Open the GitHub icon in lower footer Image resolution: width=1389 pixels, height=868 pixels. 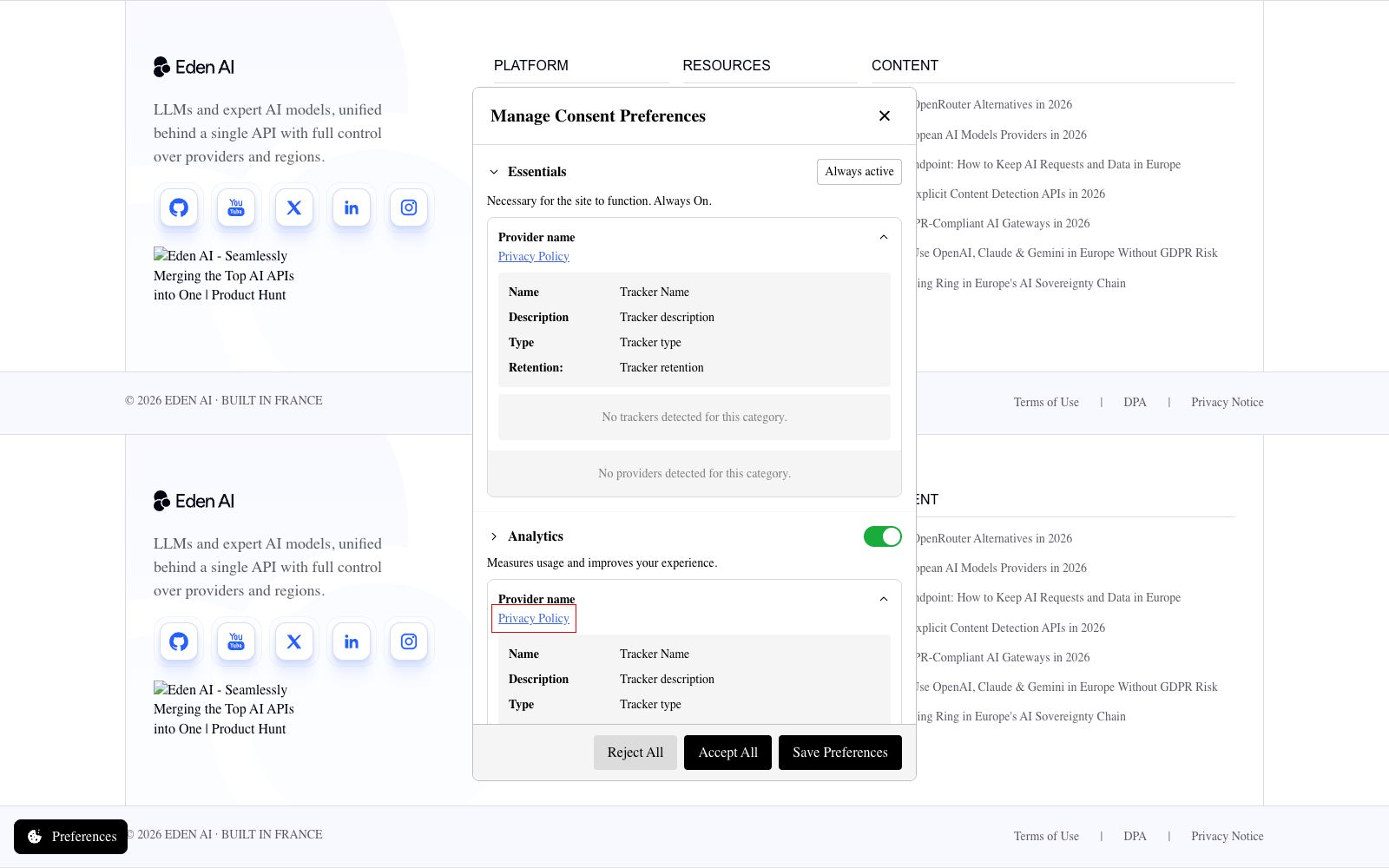[x=179, y=641]
